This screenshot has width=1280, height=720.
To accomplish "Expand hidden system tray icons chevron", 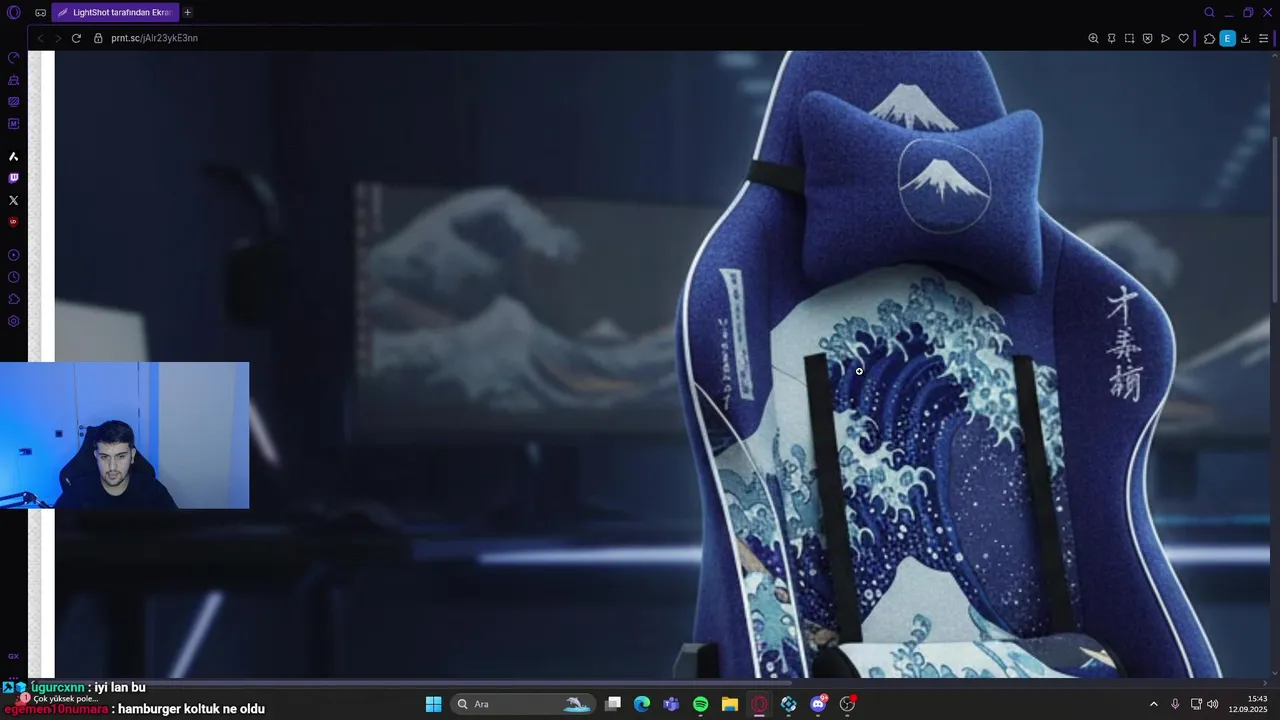I will [1153, 704].
